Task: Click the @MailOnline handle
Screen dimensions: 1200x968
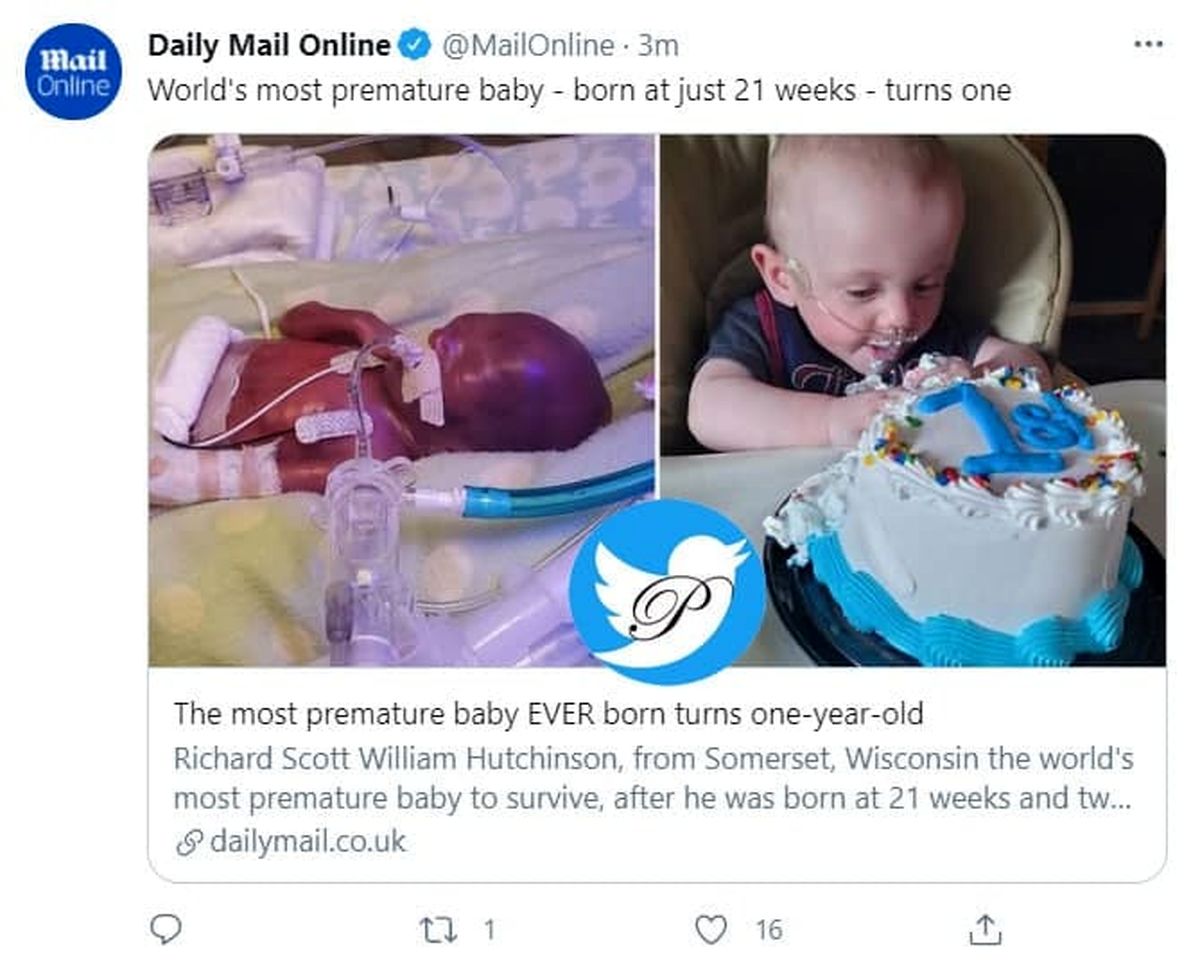Action: pos(528,46)
